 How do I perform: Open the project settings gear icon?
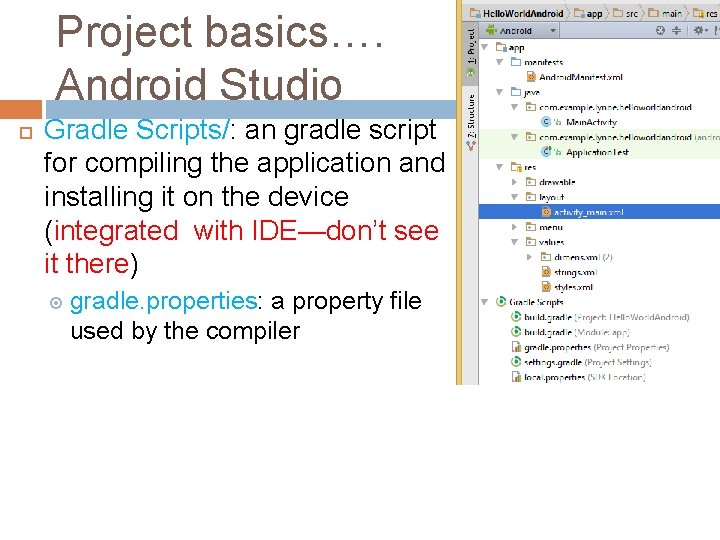tap(700, 30)
